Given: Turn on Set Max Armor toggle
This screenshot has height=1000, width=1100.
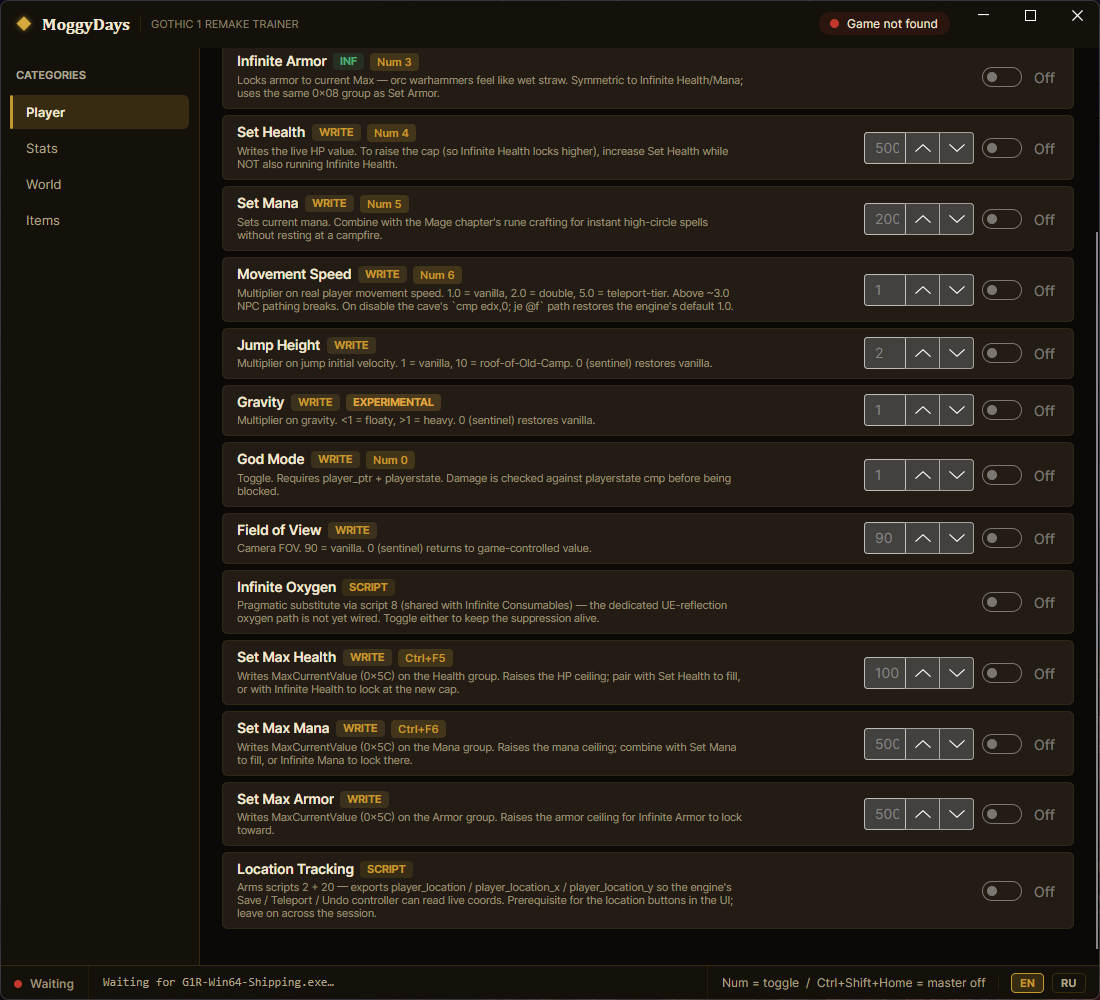Looking at the screenshot, I should tap(1001, 814).
